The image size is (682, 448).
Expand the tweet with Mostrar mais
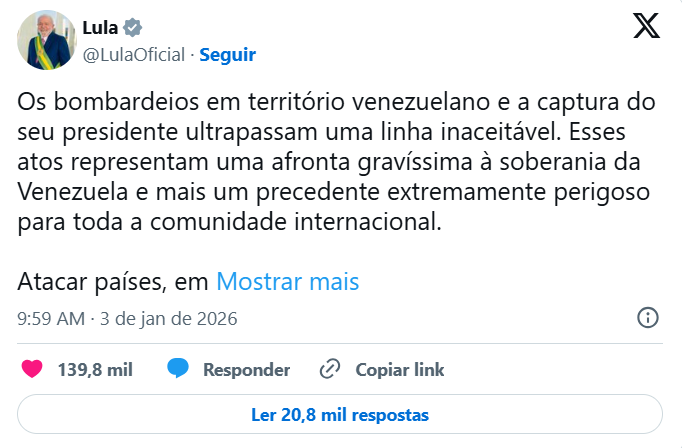pyautogui.click(x=288, y=281)
